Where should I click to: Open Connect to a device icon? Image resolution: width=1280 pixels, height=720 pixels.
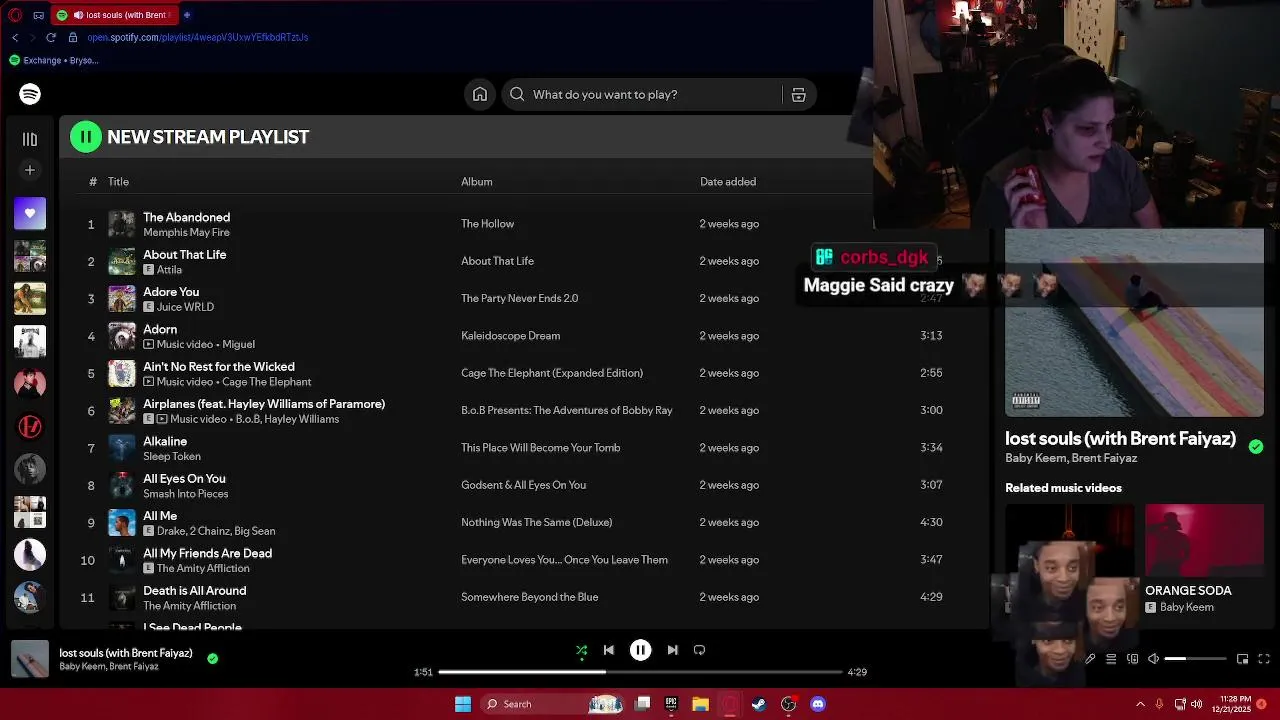[1132, 659]
